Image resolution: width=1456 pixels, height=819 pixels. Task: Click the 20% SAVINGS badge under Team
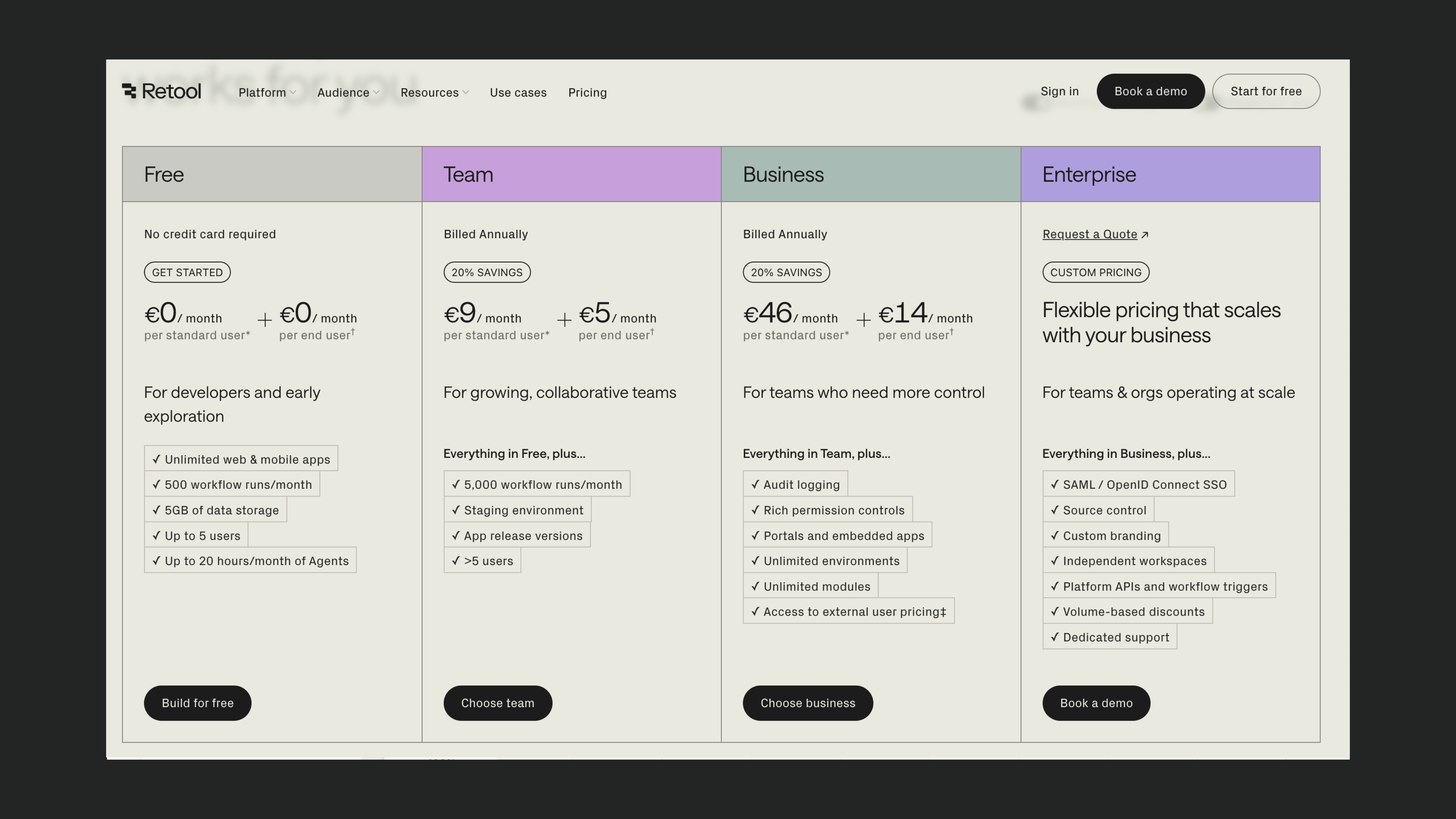pyautogui.click(x=487, y=272)
